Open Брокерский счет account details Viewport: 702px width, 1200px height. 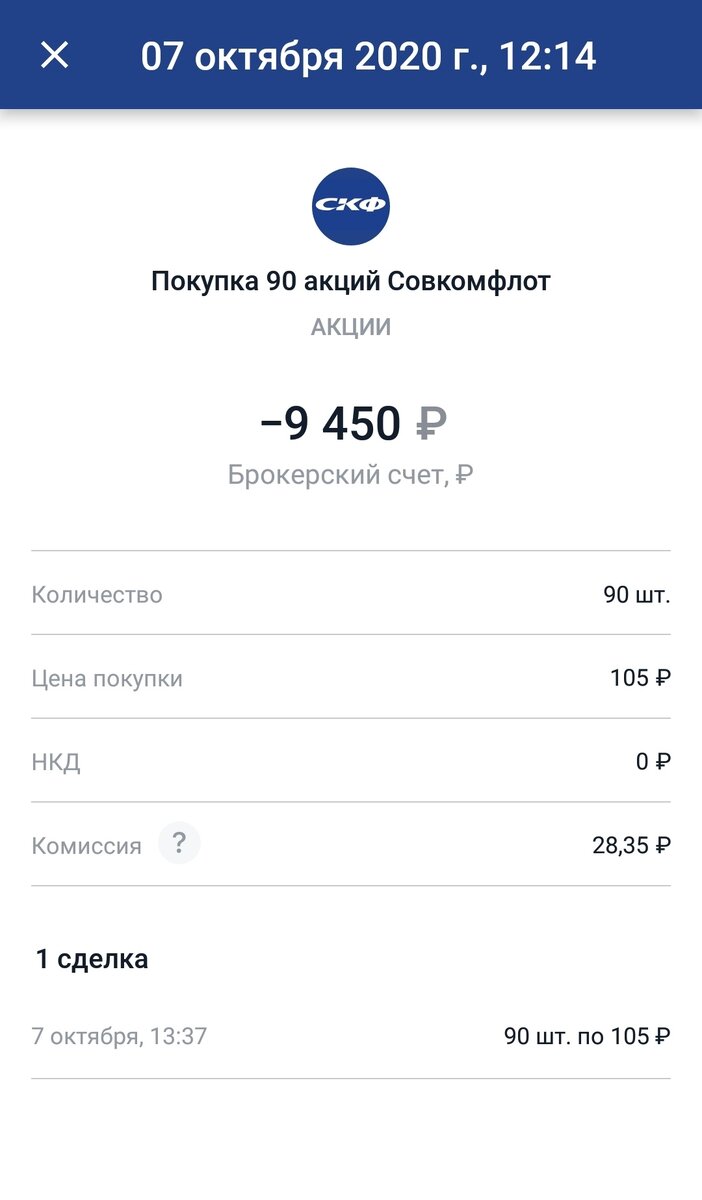click(351, 472)
